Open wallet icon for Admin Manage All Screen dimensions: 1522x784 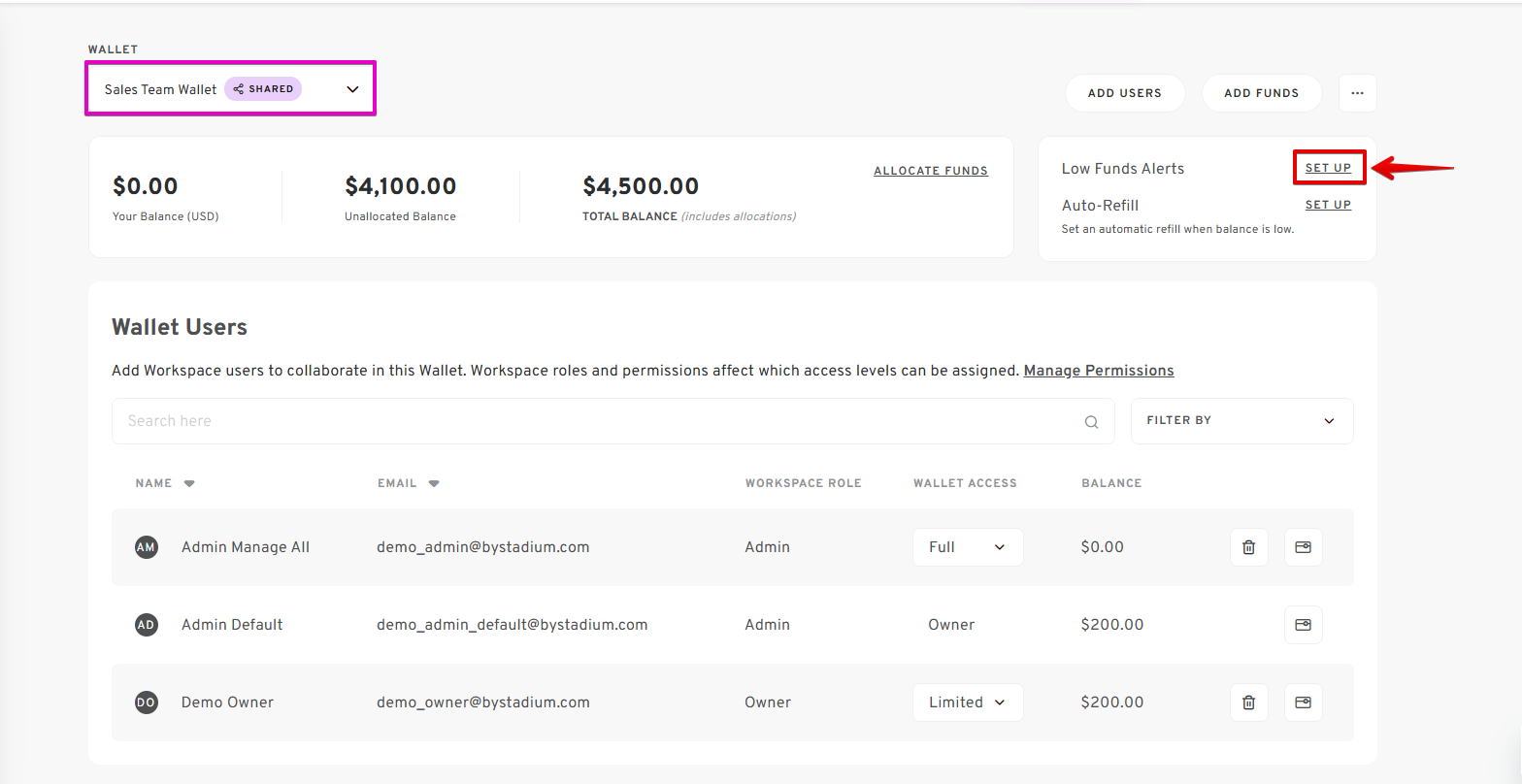[1303, 547]
